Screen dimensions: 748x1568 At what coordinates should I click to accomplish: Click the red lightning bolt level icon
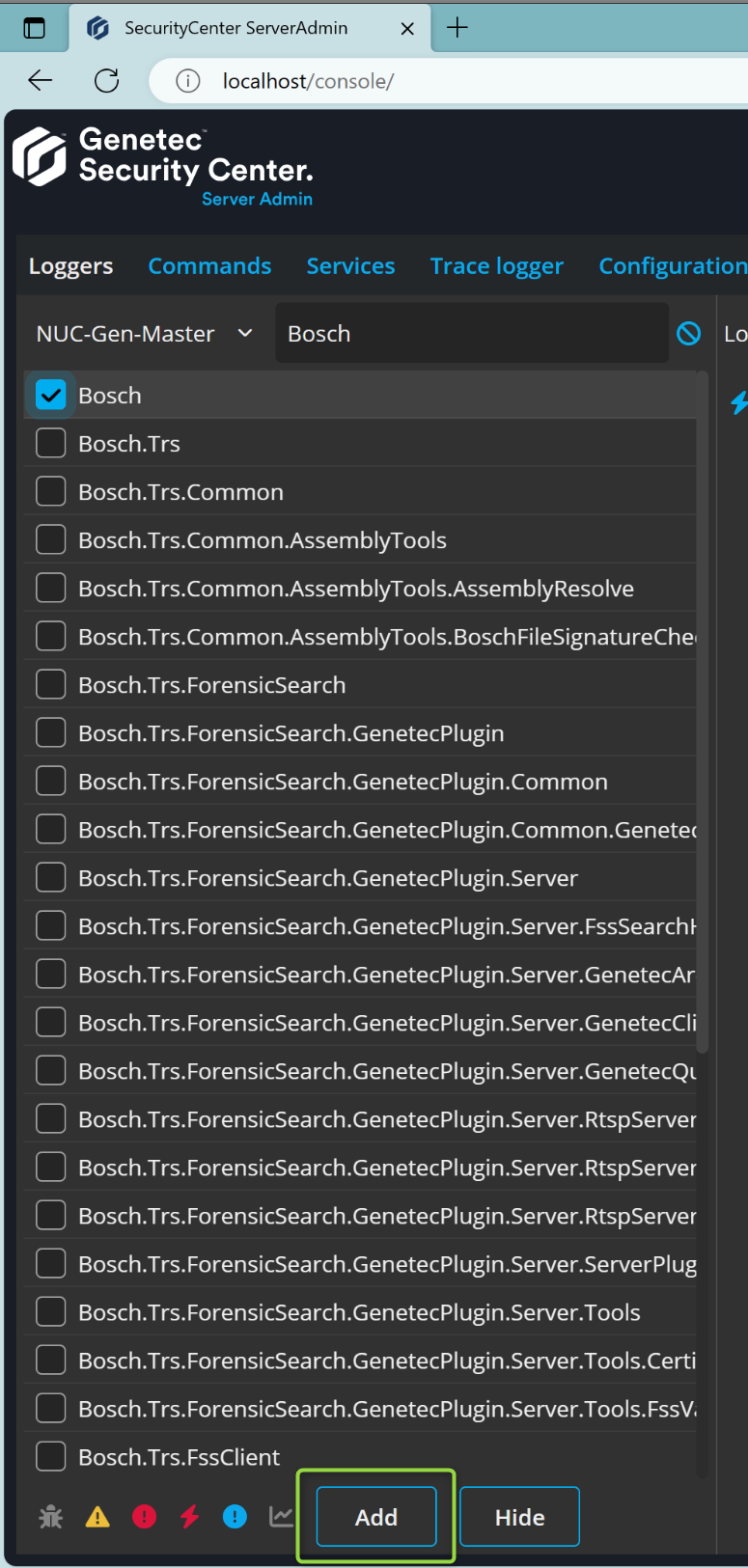point(189,1517)
